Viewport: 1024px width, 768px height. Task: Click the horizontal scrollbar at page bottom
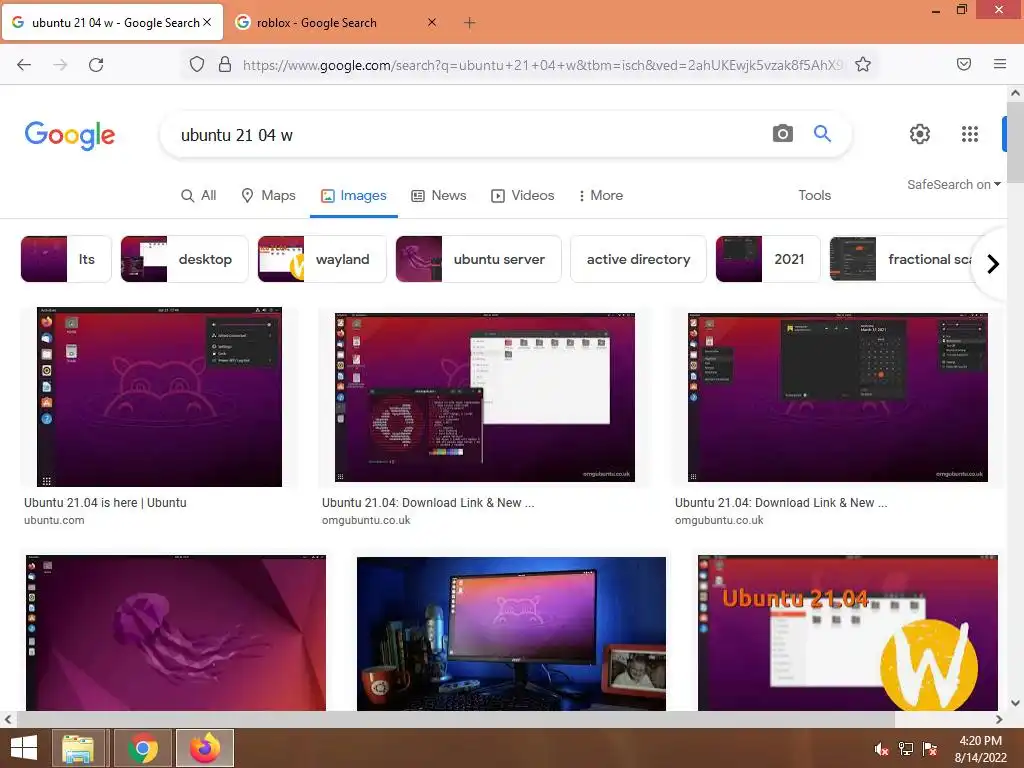pyautogui.click(x=456, y=719)
